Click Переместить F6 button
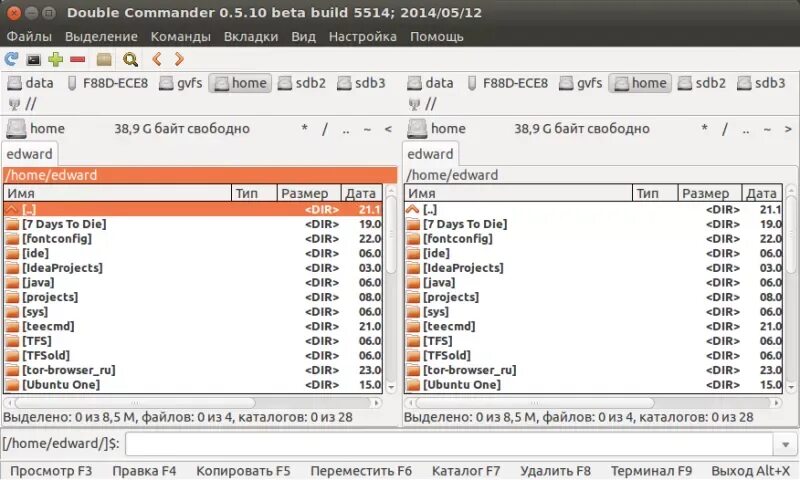The width and height of the screenshot is (800, 480). click(x=361, y=471)
